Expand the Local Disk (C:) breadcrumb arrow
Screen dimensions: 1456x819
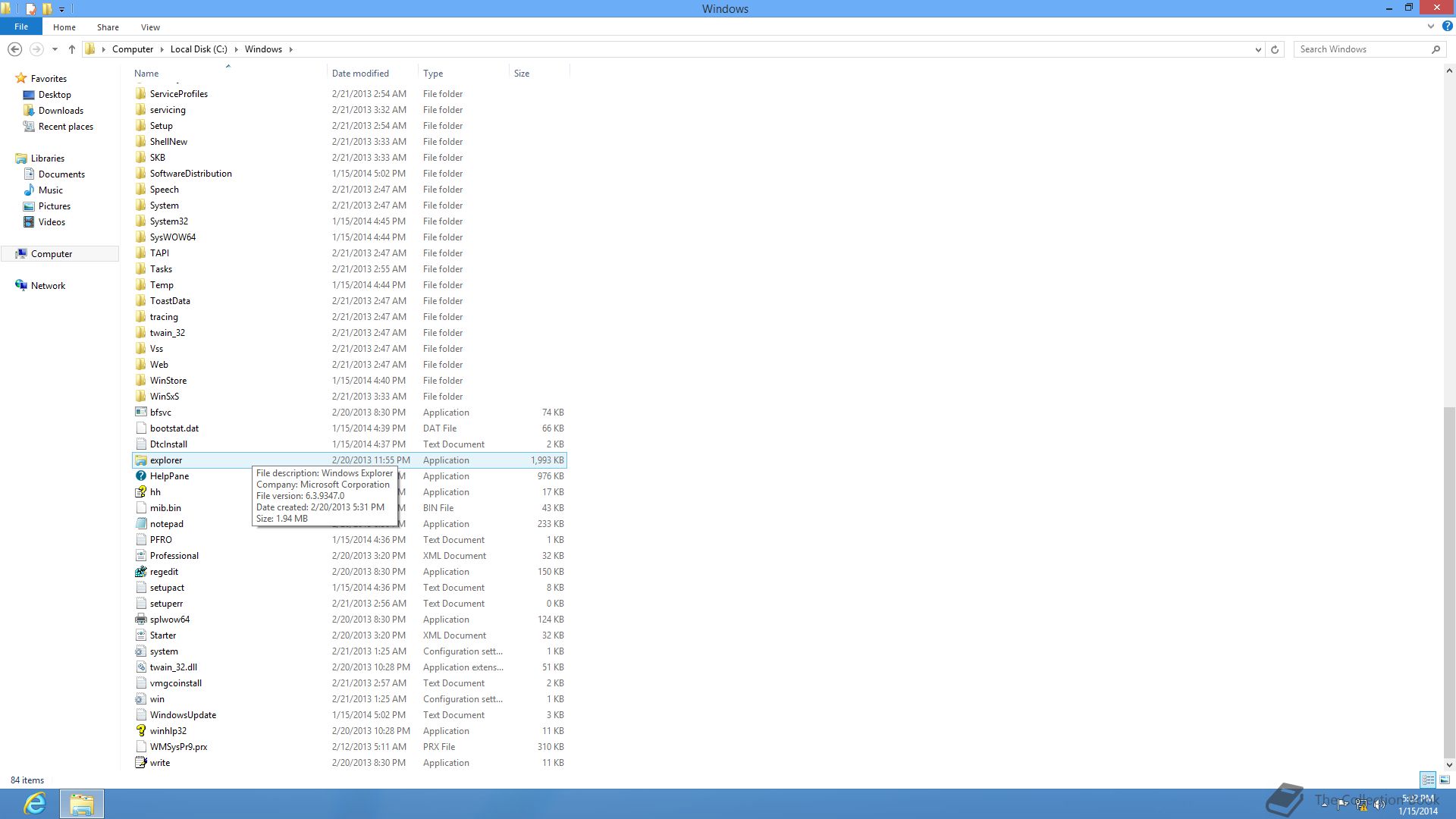(x=236, y=49)
